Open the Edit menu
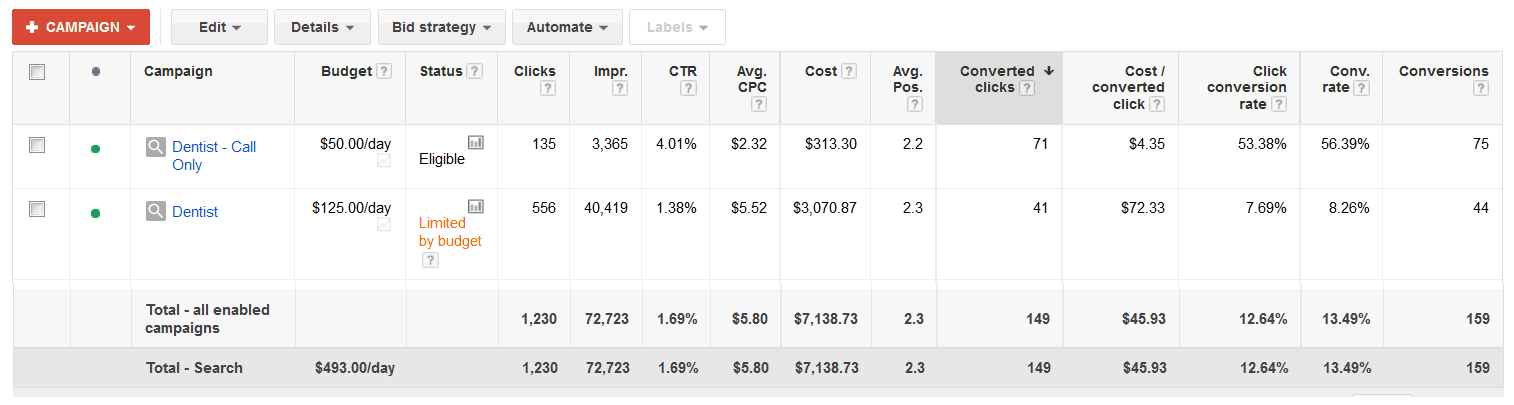Screen dimensions: 1514x405 pyautogui.click(x=219, y=27)
